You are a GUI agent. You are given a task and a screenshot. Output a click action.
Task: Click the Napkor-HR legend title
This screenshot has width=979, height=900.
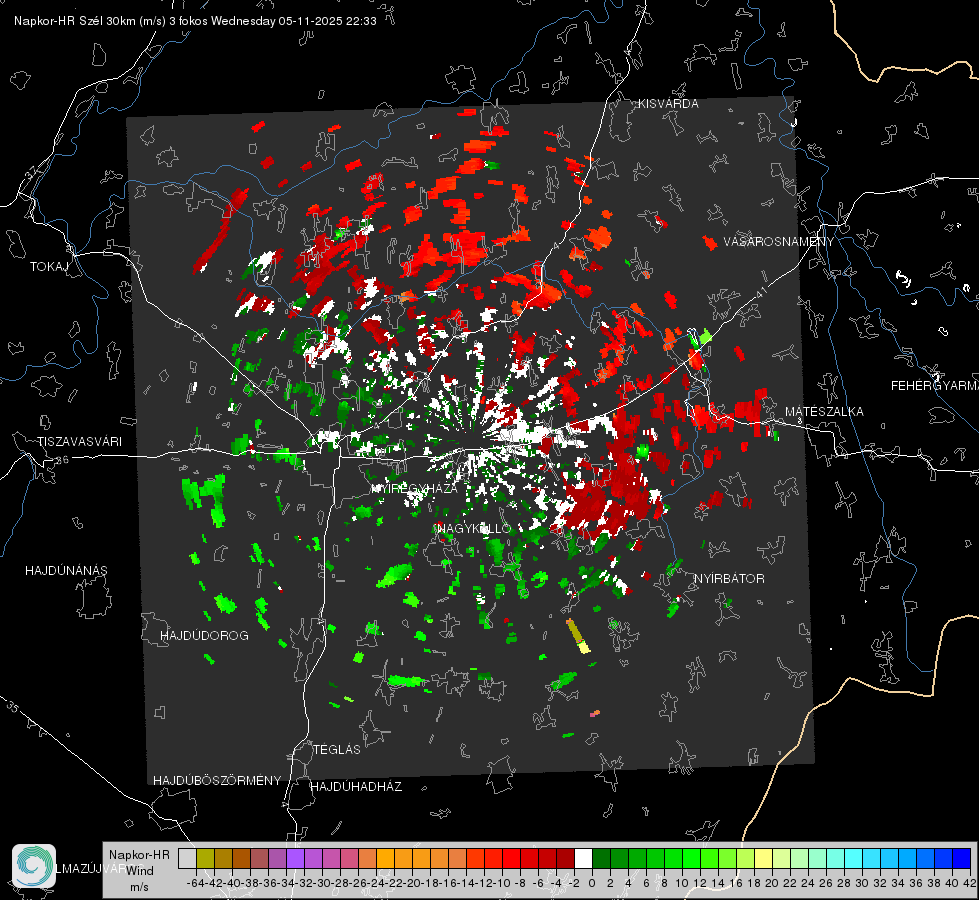(x=139, y=855)
